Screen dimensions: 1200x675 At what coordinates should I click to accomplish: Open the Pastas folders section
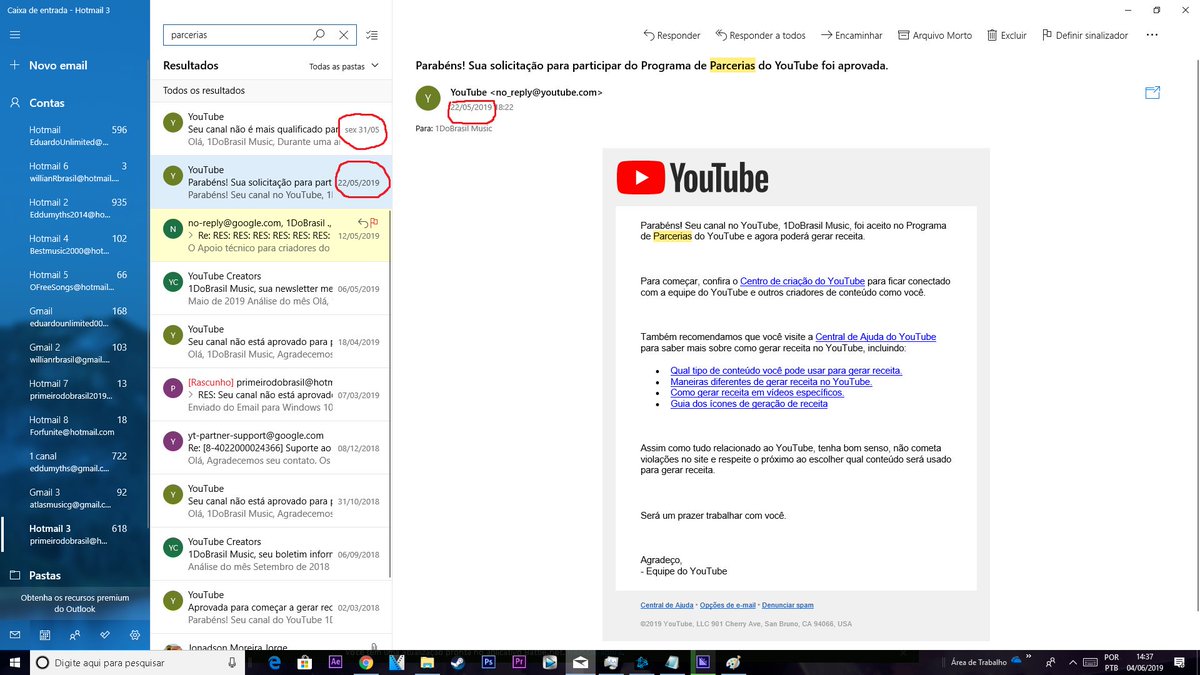[75, 576]
